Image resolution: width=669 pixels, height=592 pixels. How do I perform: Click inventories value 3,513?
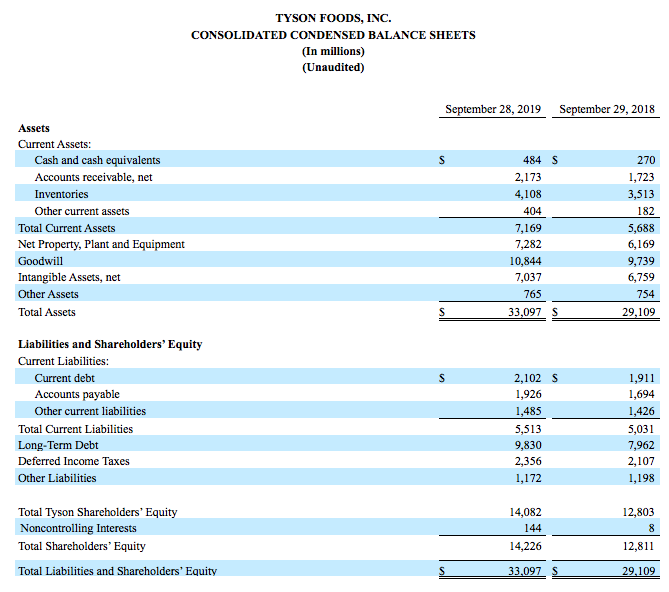click(641, 194)
